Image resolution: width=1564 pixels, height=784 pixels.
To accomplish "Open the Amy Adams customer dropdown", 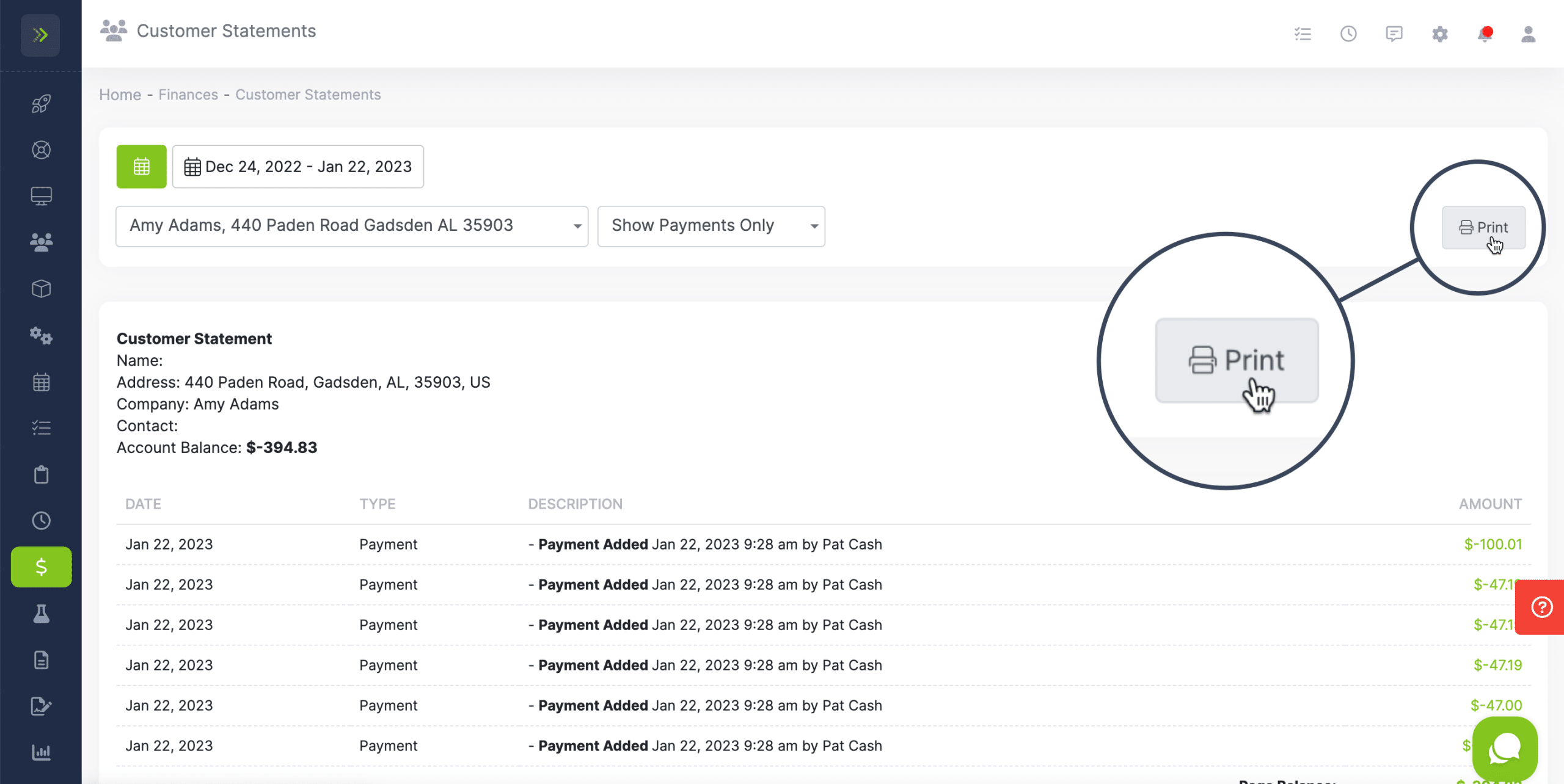I will click(352, 226).
